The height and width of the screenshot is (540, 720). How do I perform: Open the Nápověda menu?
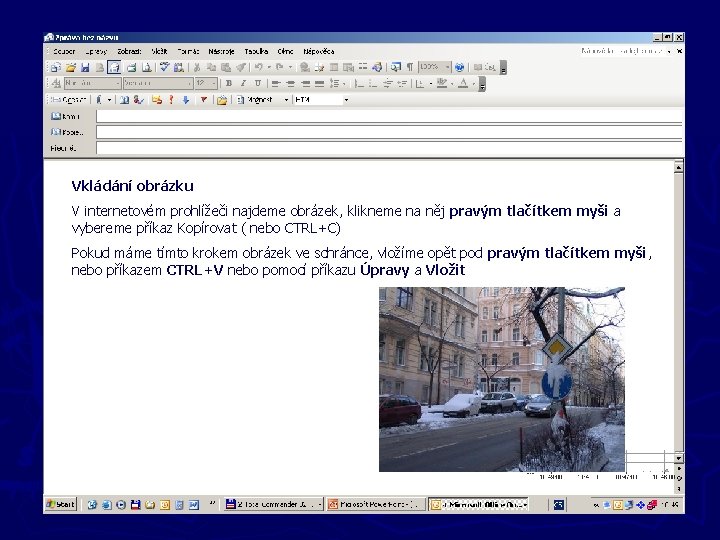(319, 51)
